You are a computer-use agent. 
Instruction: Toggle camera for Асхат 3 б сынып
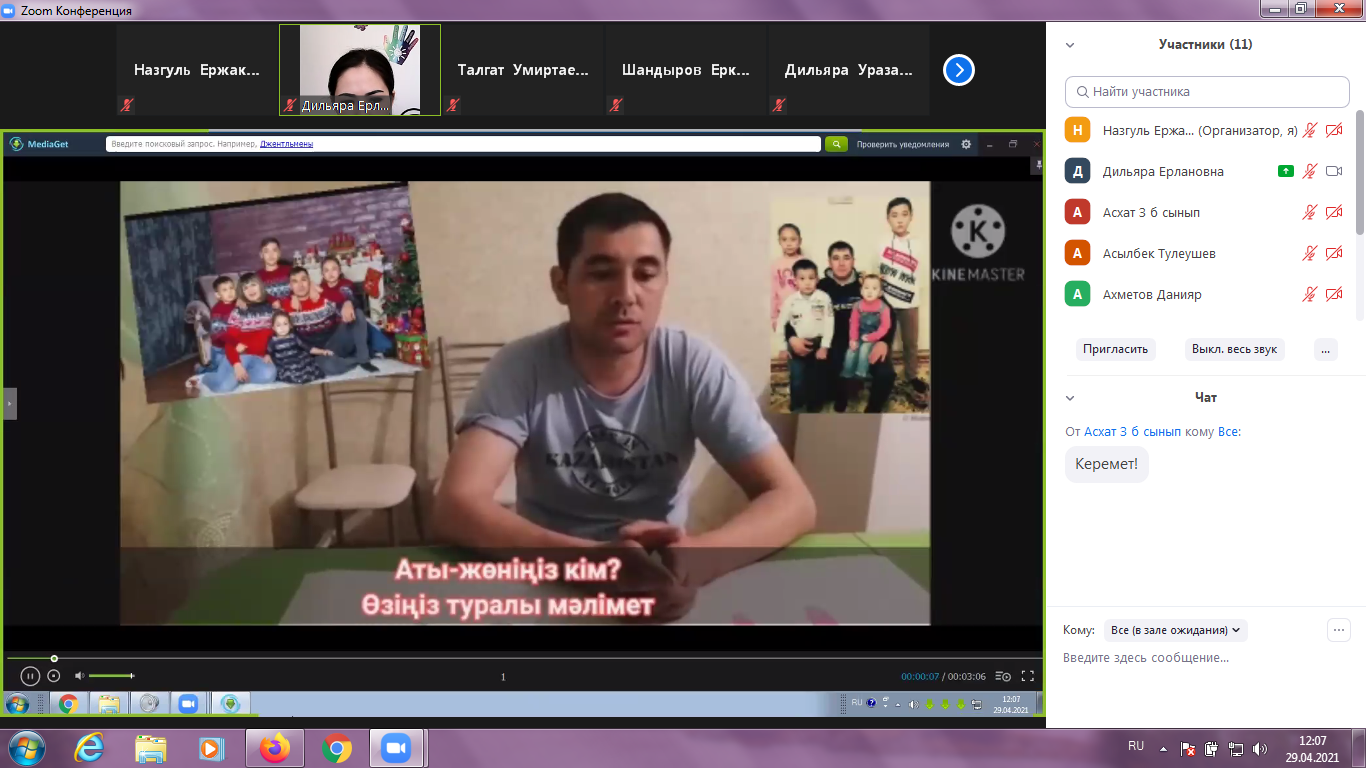click(1334, 212)
